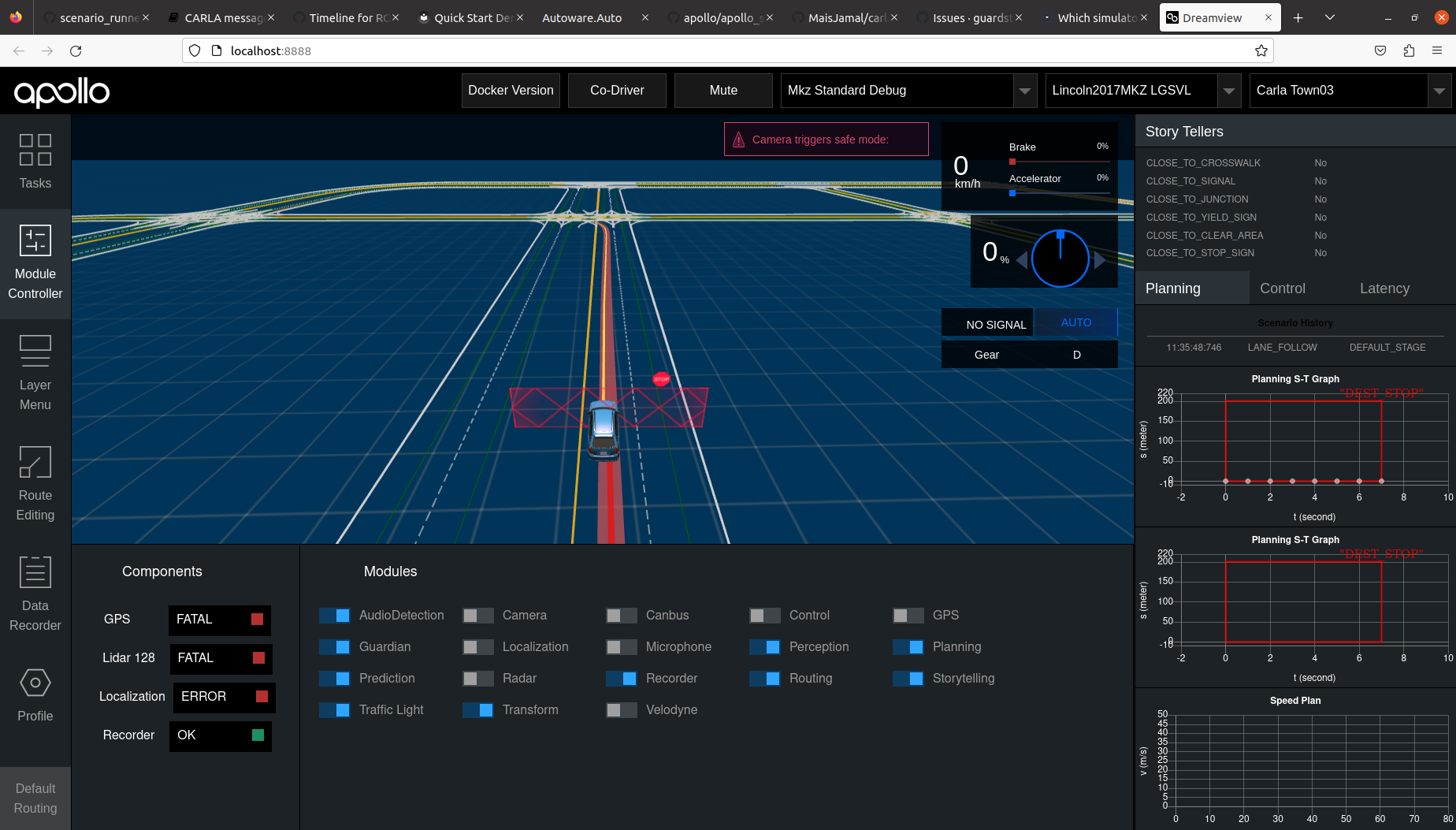The image size is (1456, 830).
Task: Open the Layer Menu panel
Action: coord(35,370)
